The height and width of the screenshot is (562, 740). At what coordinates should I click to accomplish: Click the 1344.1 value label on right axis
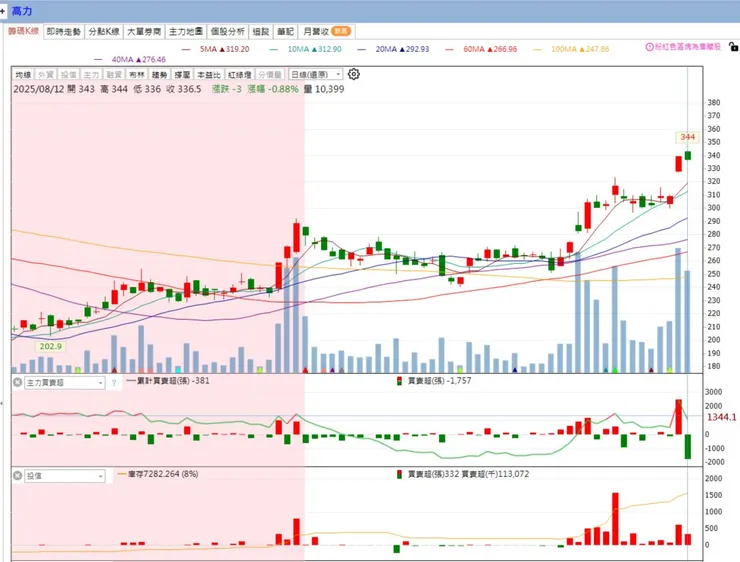coord(721,417)
